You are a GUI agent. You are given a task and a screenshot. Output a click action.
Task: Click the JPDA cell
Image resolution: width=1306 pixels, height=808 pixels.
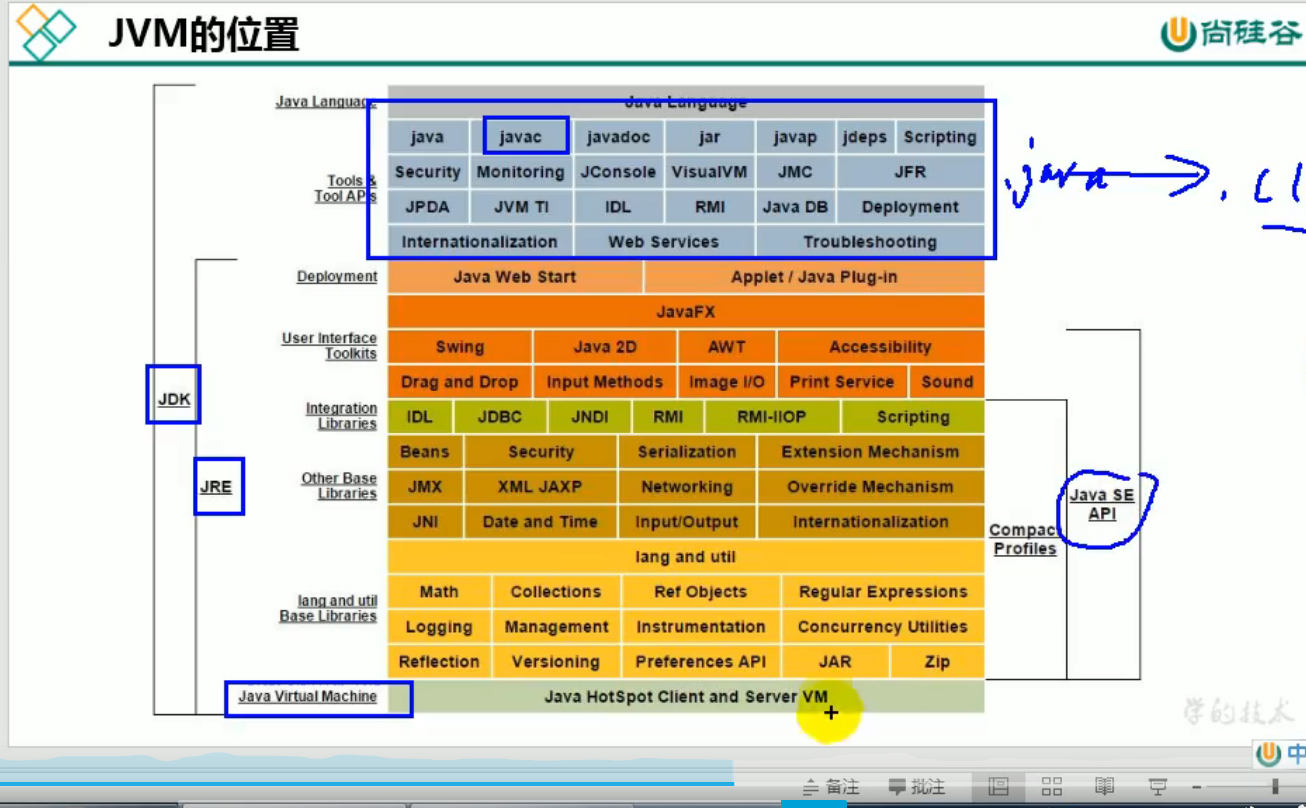click(x=427, y=207)
